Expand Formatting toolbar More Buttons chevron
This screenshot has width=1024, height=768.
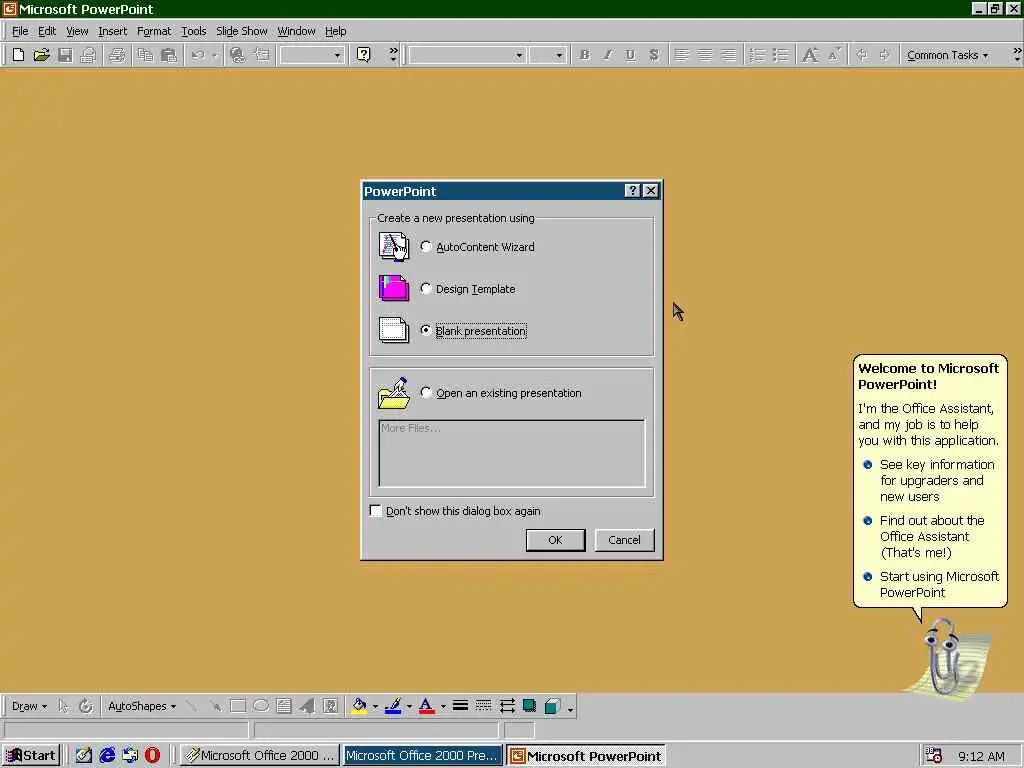[x=1017, y=55]
